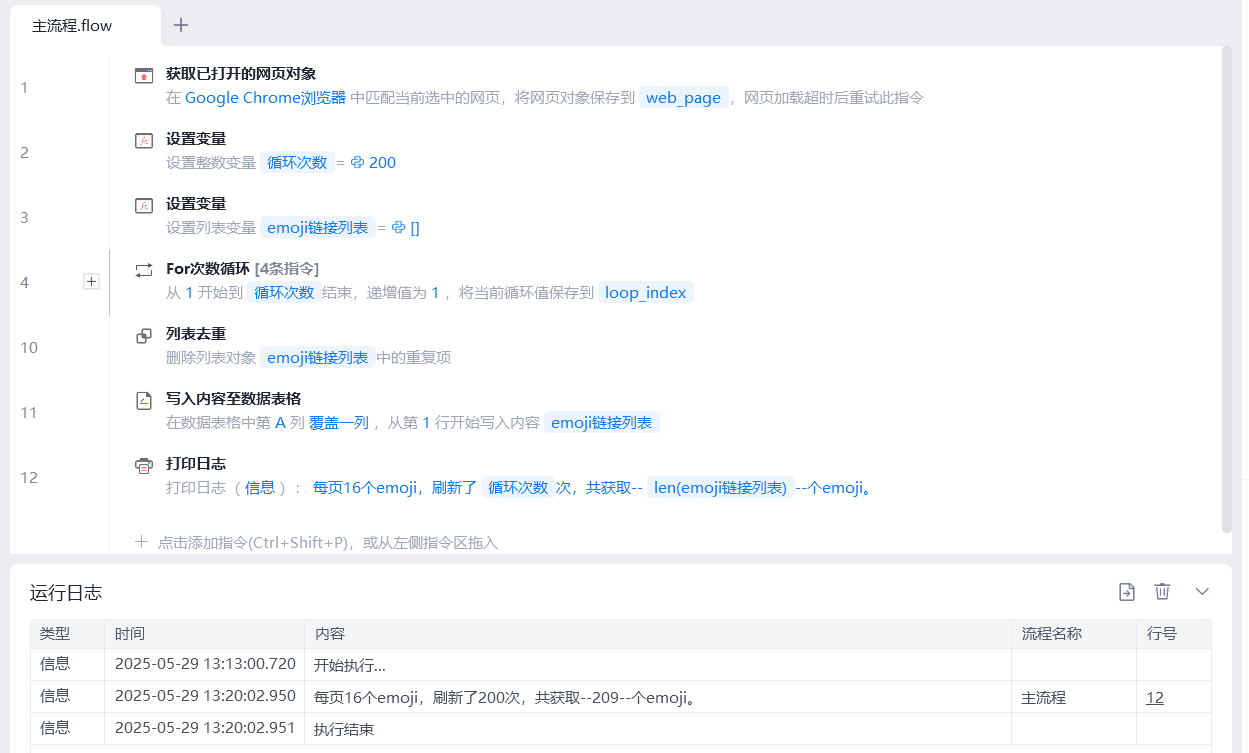Switch to the 主流程.flow tab
1249x753 pixels.
point(72,26)
